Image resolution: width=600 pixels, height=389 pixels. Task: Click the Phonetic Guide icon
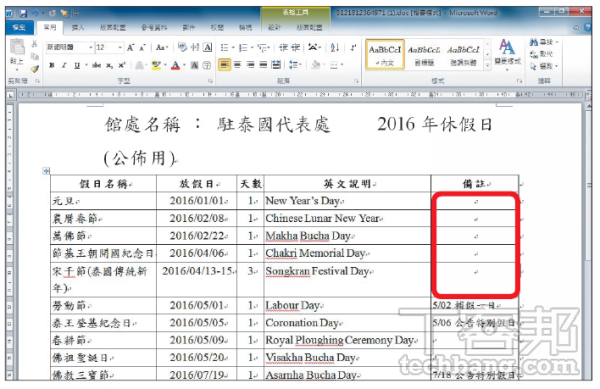click(x=195, y=47)
